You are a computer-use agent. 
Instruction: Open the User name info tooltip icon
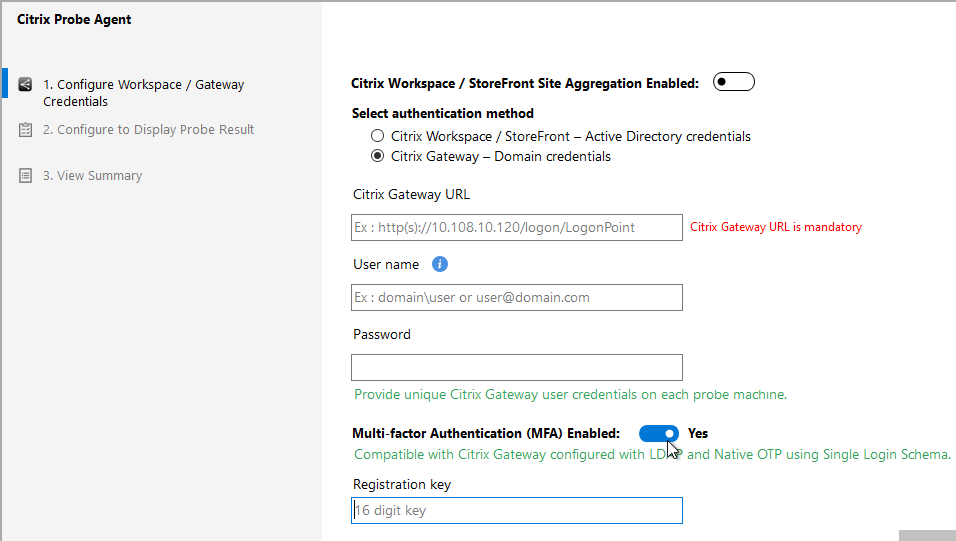point(440,264)
